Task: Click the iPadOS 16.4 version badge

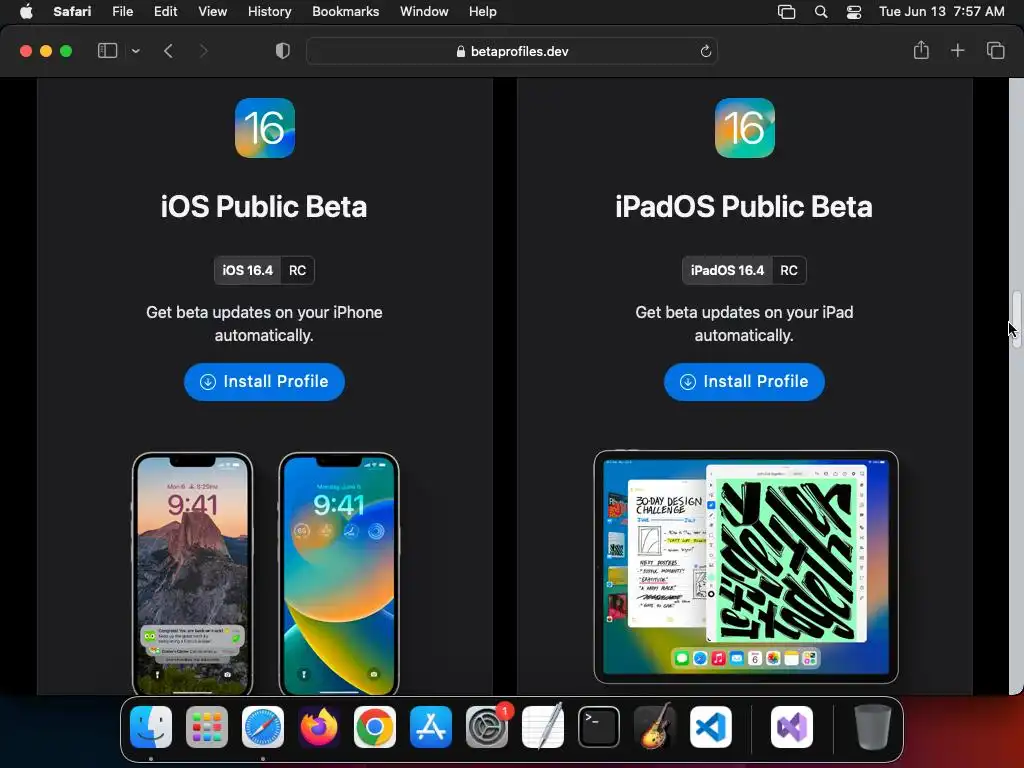Action: 727,270
